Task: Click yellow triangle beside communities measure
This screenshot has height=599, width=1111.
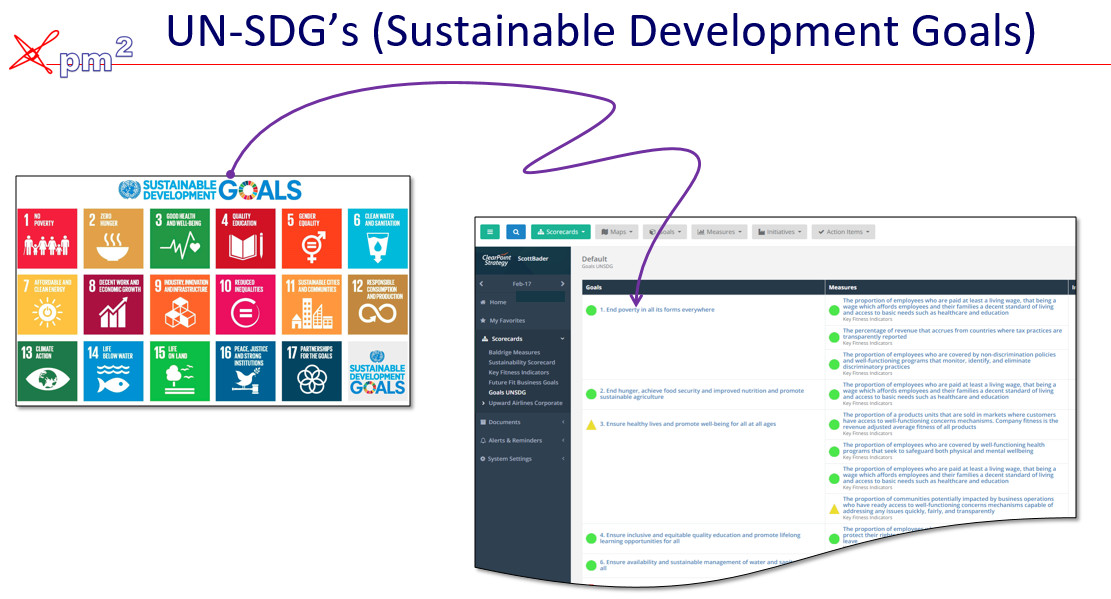Action: click(834, 509)
